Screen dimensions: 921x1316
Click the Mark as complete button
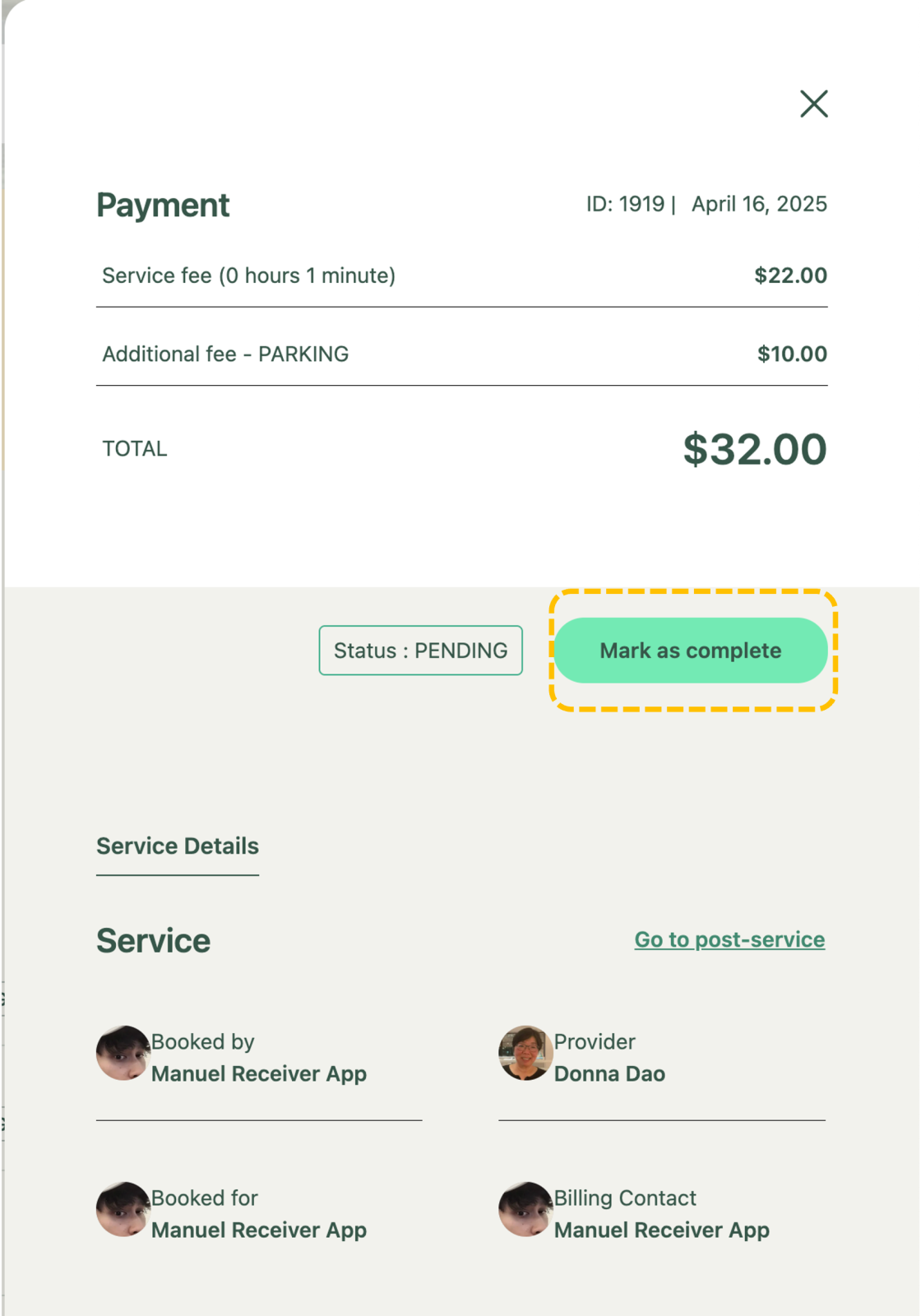[x=690, y=651]
